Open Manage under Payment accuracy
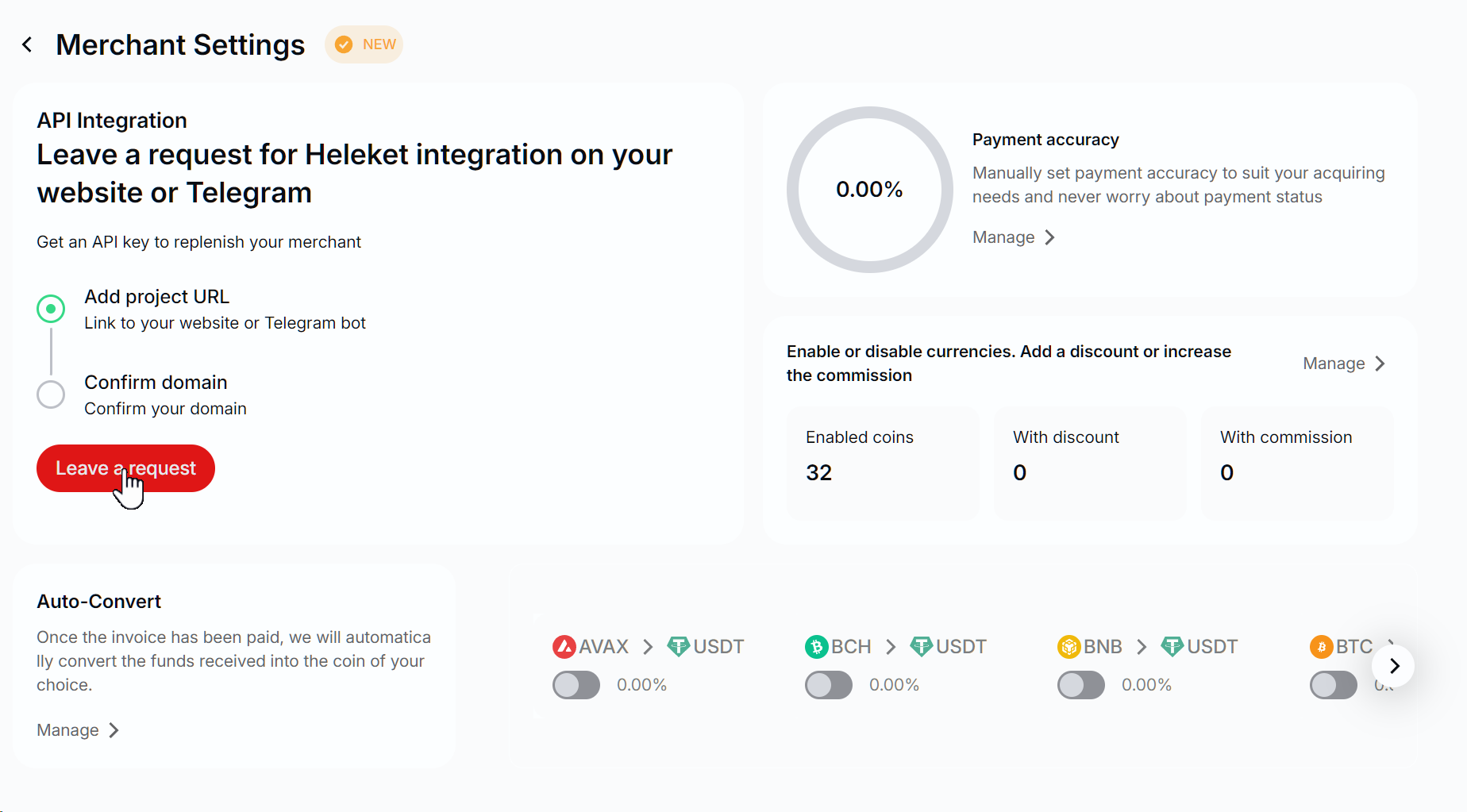The height and width of the screenshot is (812, 1467). pos(1013,237)
